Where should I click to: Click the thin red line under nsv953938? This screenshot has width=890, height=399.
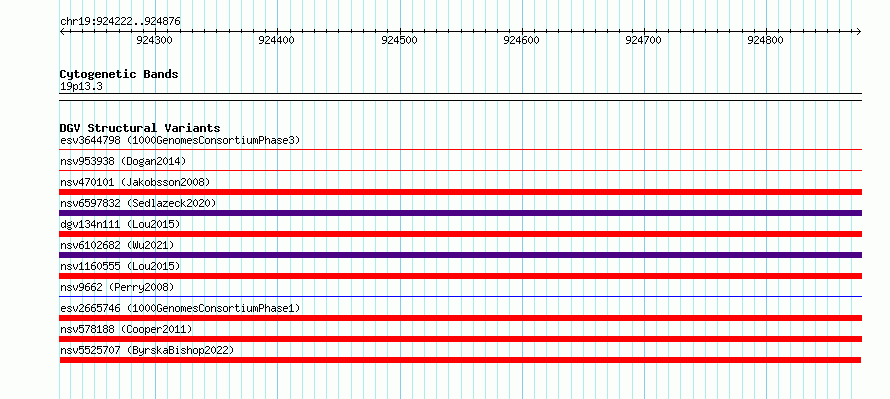tap(460, 170)
